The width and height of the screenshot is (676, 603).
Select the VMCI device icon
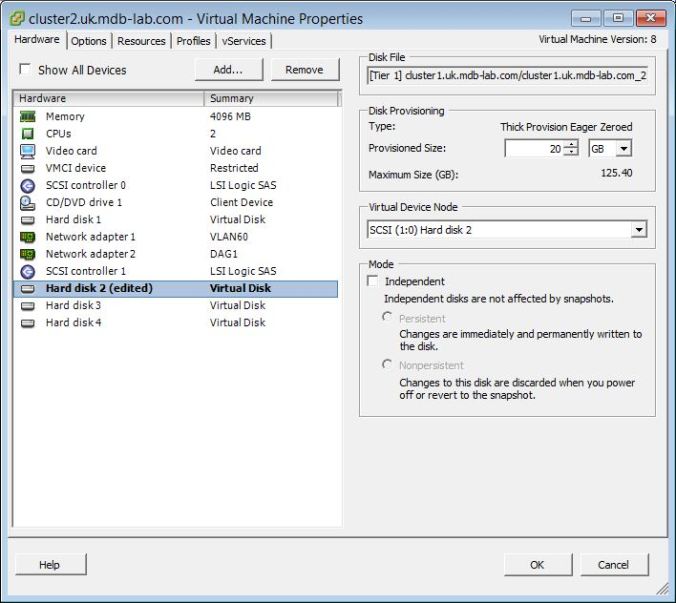pyautogui.click(x=27, y=168)
